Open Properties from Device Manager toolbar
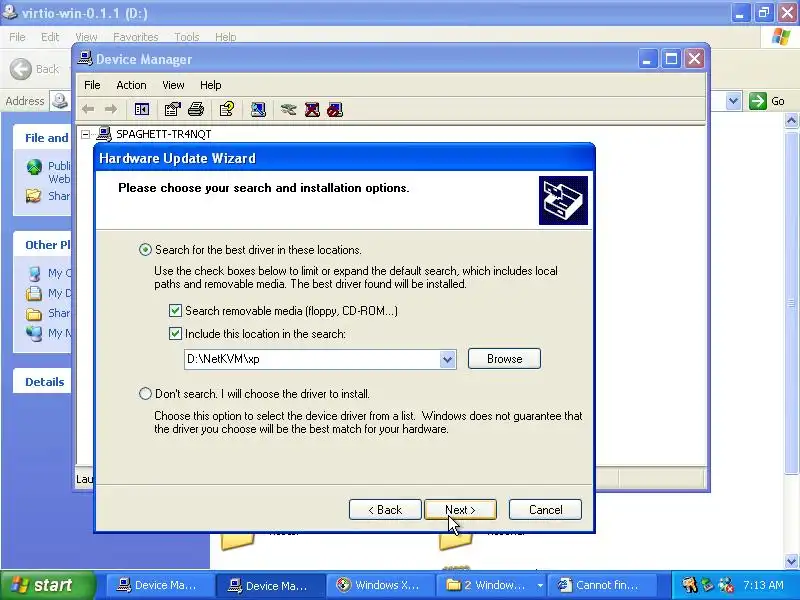 point(172,109)
